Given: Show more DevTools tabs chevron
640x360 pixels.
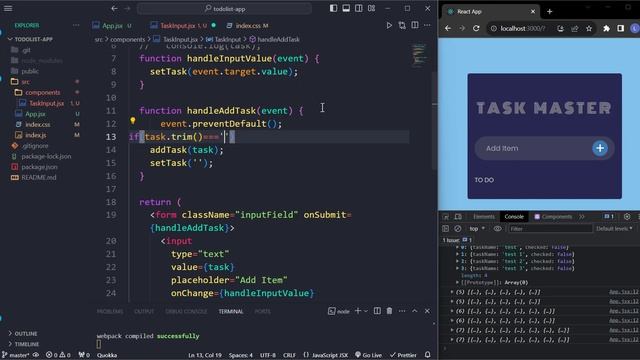Looking at the screenshot, I should point(582,217).
